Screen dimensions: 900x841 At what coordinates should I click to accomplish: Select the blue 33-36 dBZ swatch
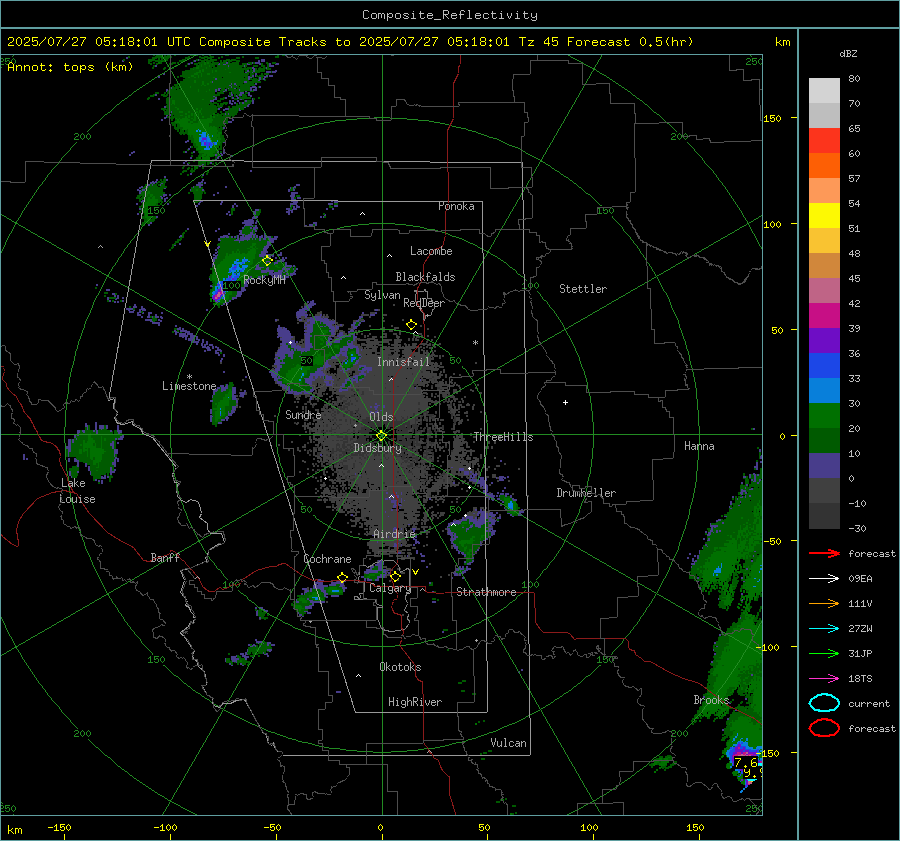[824, 366]
